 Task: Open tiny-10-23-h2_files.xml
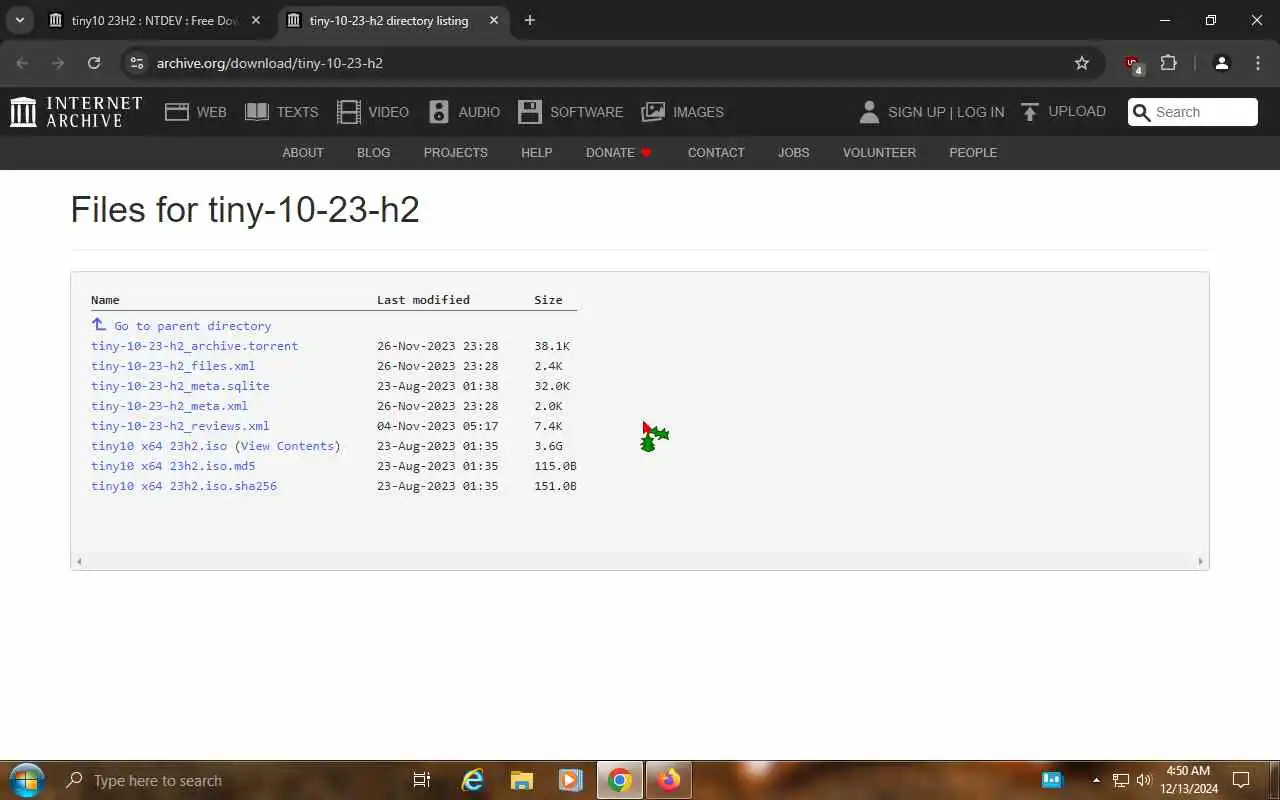173,366
